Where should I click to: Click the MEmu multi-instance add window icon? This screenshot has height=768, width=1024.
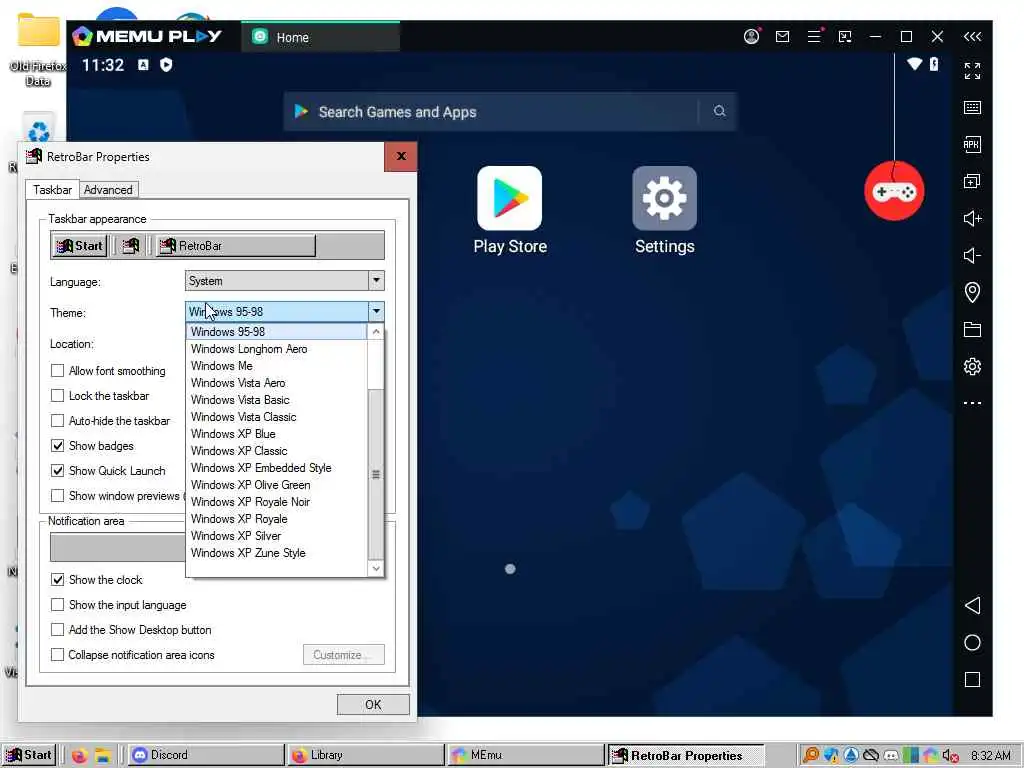click(x=972, y=182)
